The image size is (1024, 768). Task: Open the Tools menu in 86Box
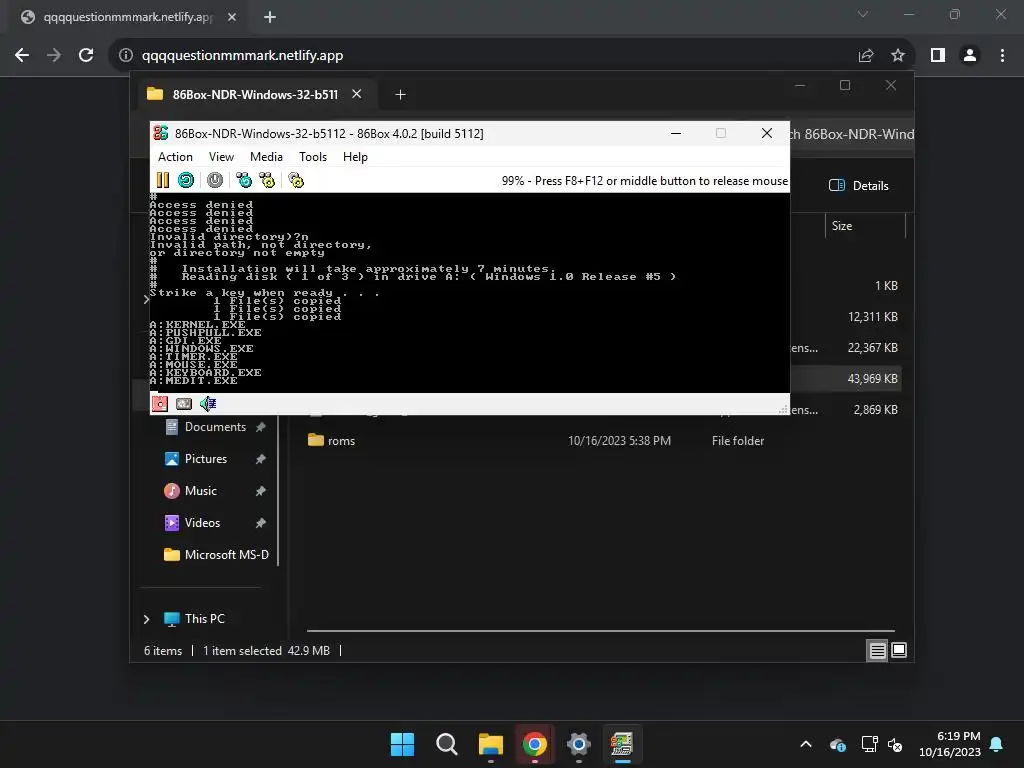313,157
